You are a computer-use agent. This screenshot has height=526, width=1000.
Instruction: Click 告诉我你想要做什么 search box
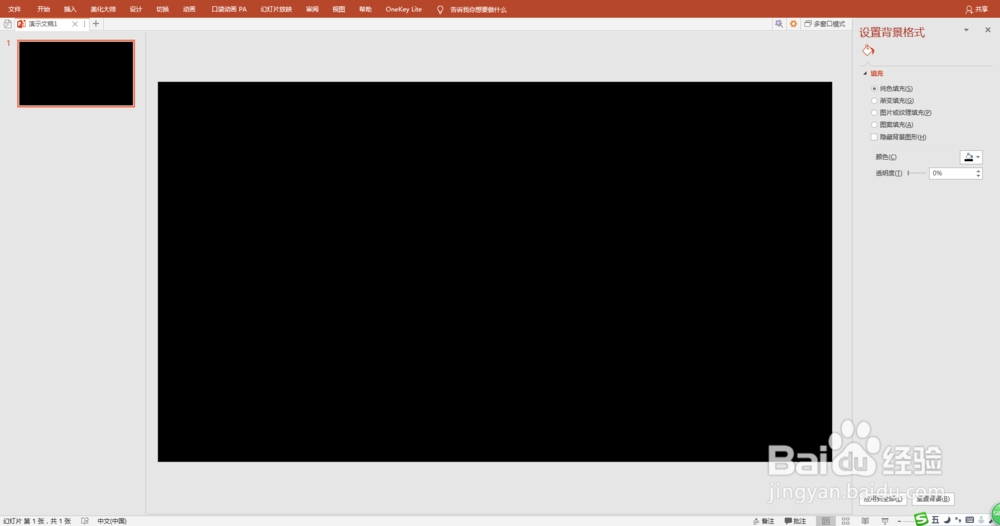coord(478,10)
